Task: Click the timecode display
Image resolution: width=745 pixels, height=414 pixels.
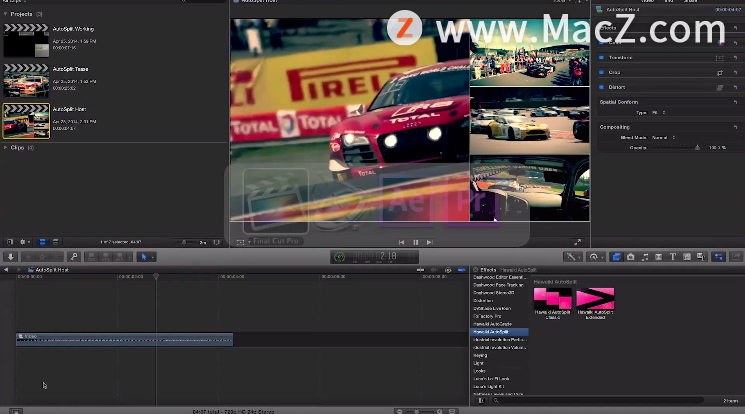Action: tap(374, 257)
